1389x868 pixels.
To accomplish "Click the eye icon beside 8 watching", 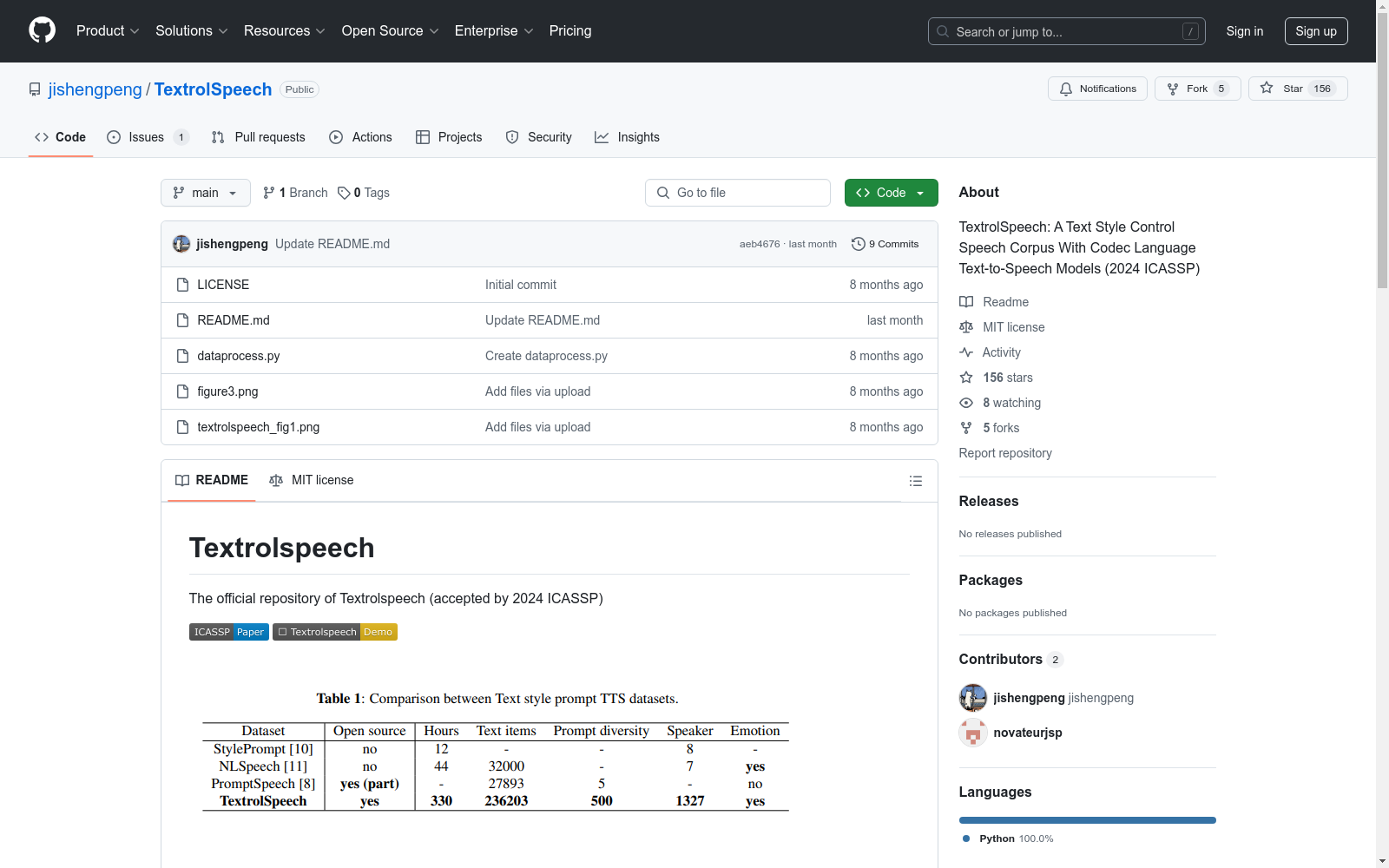I will (966, 403).
